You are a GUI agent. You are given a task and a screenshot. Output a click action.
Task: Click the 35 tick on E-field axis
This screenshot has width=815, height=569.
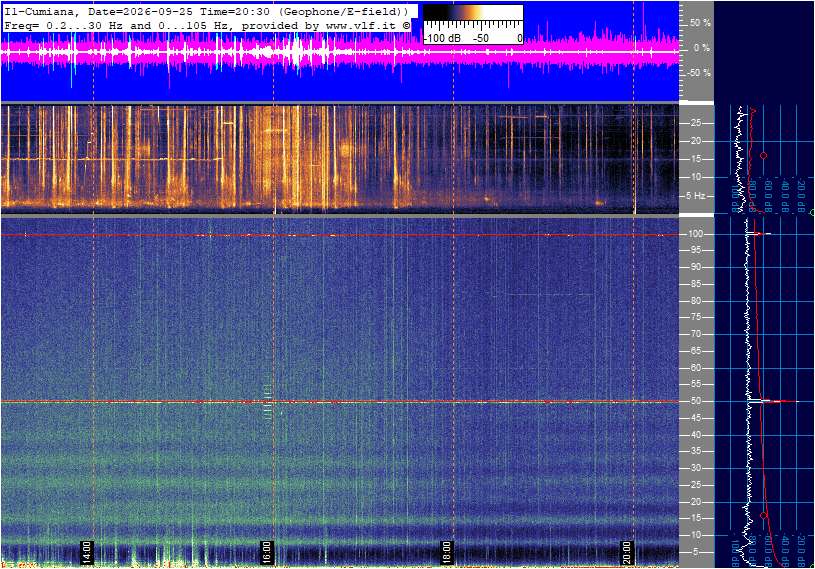point(695,452)
